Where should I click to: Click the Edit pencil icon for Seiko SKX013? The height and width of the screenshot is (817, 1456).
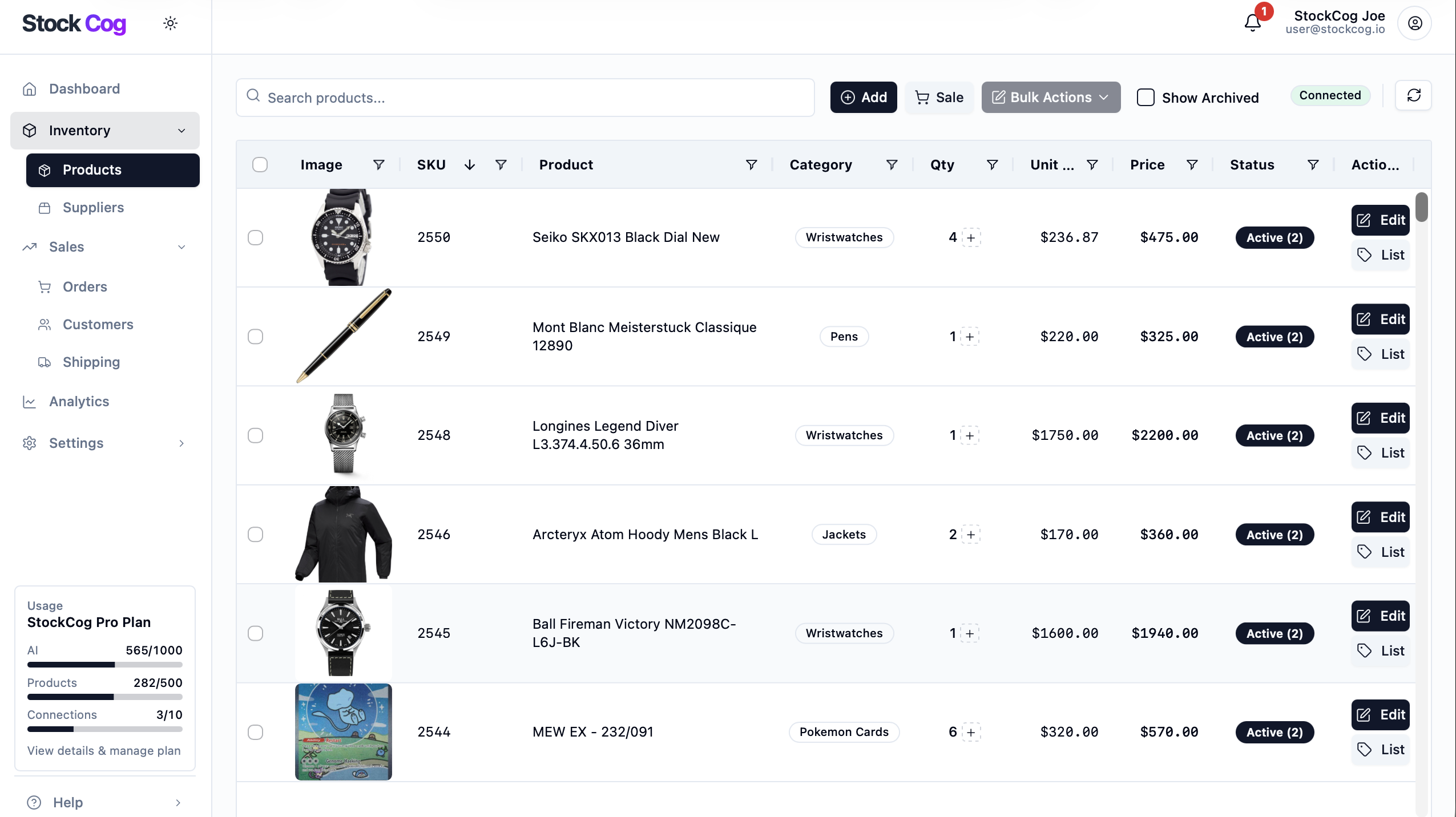click(x=1364, y=220)
